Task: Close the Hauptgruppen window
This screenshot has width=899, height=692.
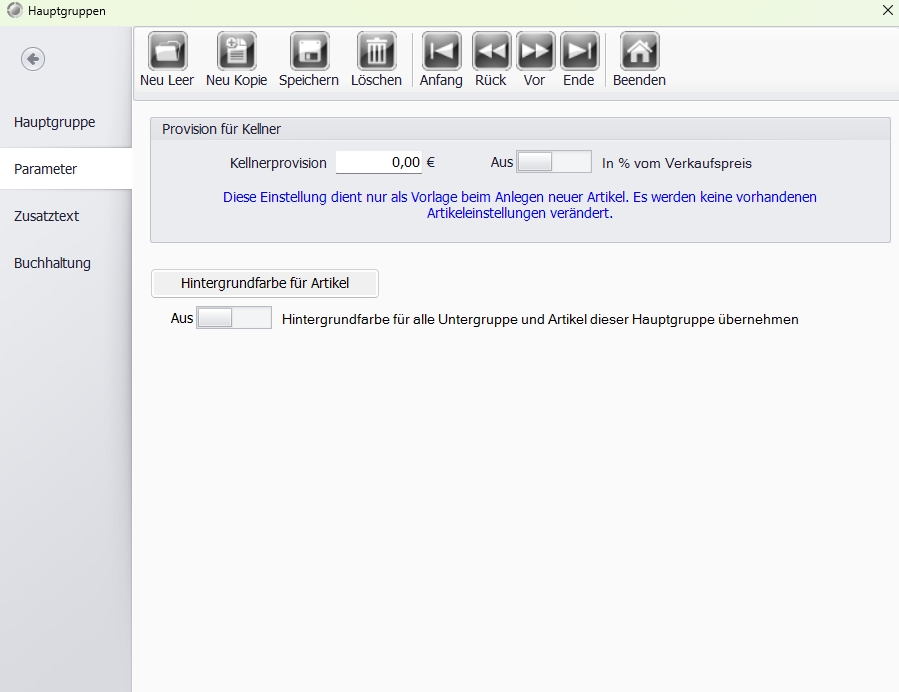Action: [x=887, y=10]
